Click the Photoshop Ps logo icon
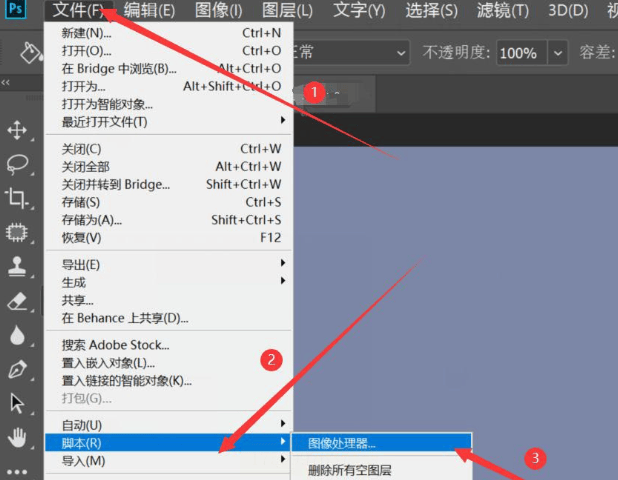This screenshot has width=618, height=480. (15, 9)
